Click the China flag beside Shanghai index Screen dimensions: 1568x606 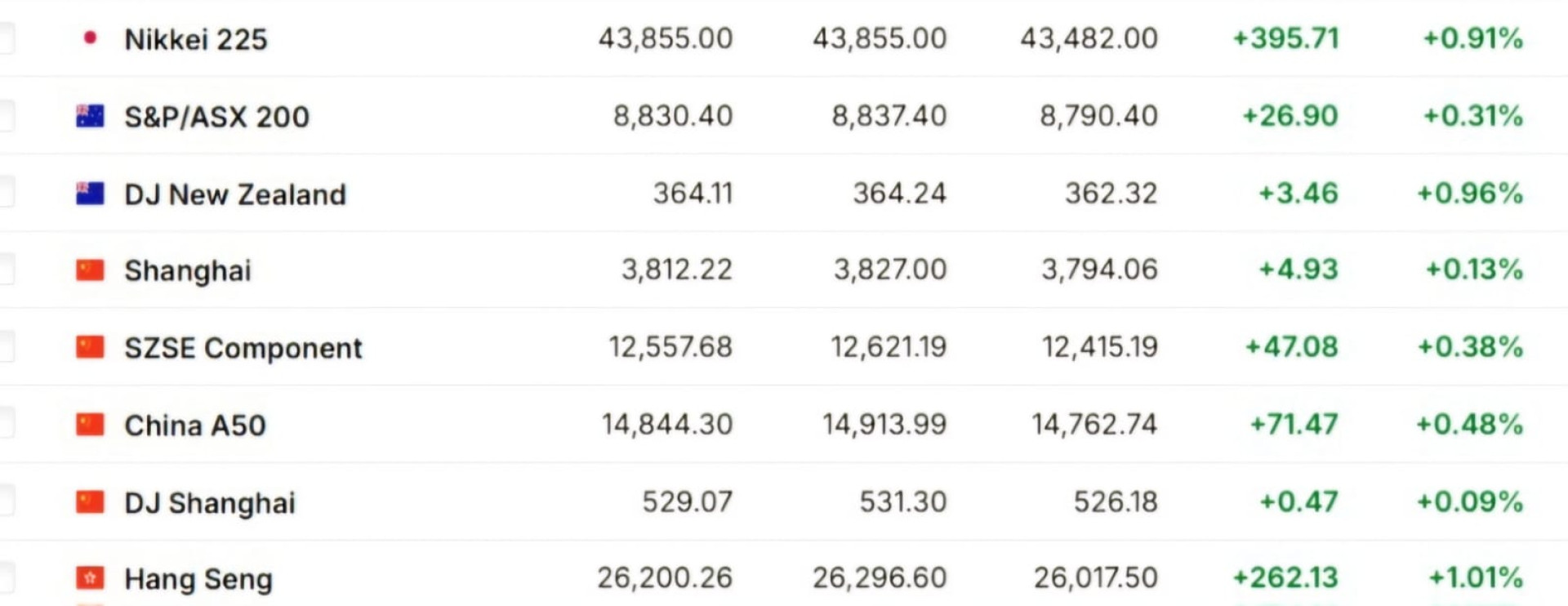[x=90, y=270]
